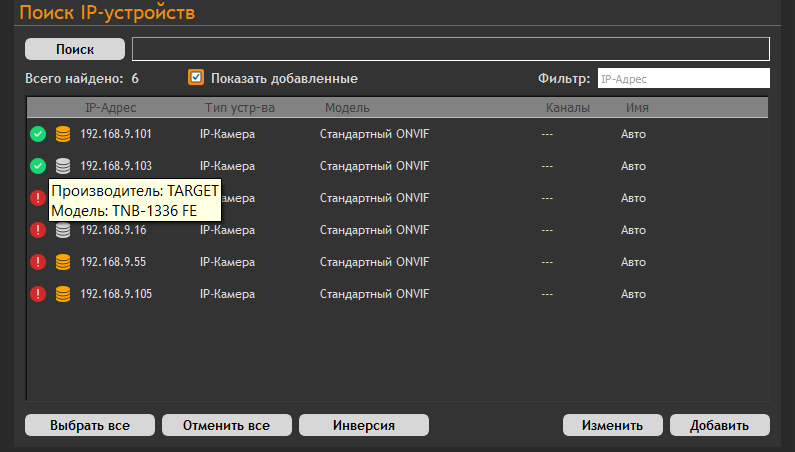Click green check status icon for 192.168.9.103

pyautogui.click(x=38, y=166)
